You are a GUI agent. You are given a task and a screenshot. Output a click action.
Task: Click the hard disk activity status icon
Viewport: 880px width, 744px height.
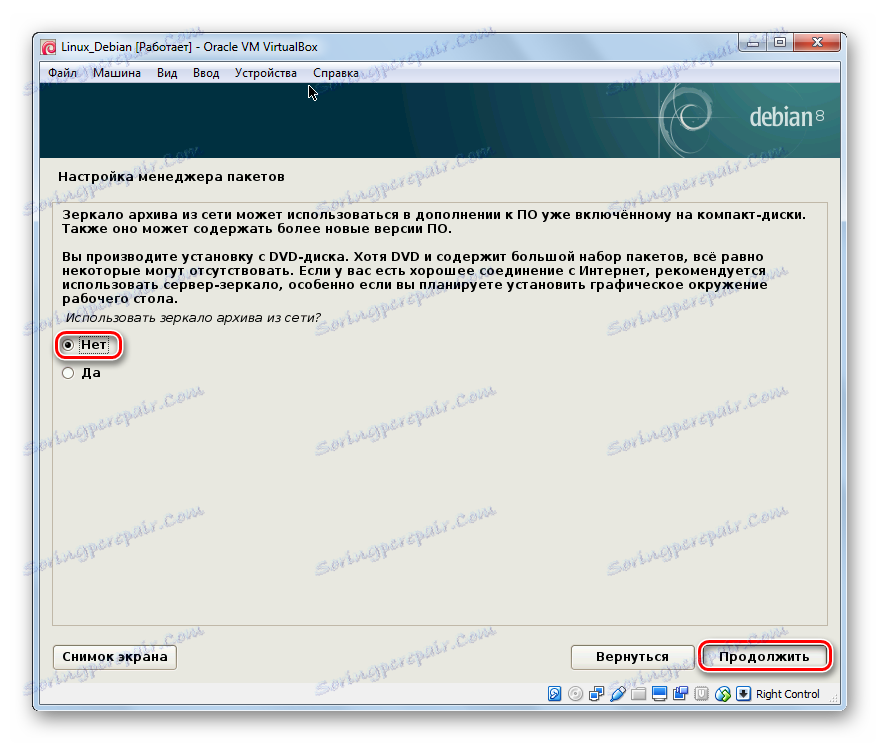click(x=554, y=694)
